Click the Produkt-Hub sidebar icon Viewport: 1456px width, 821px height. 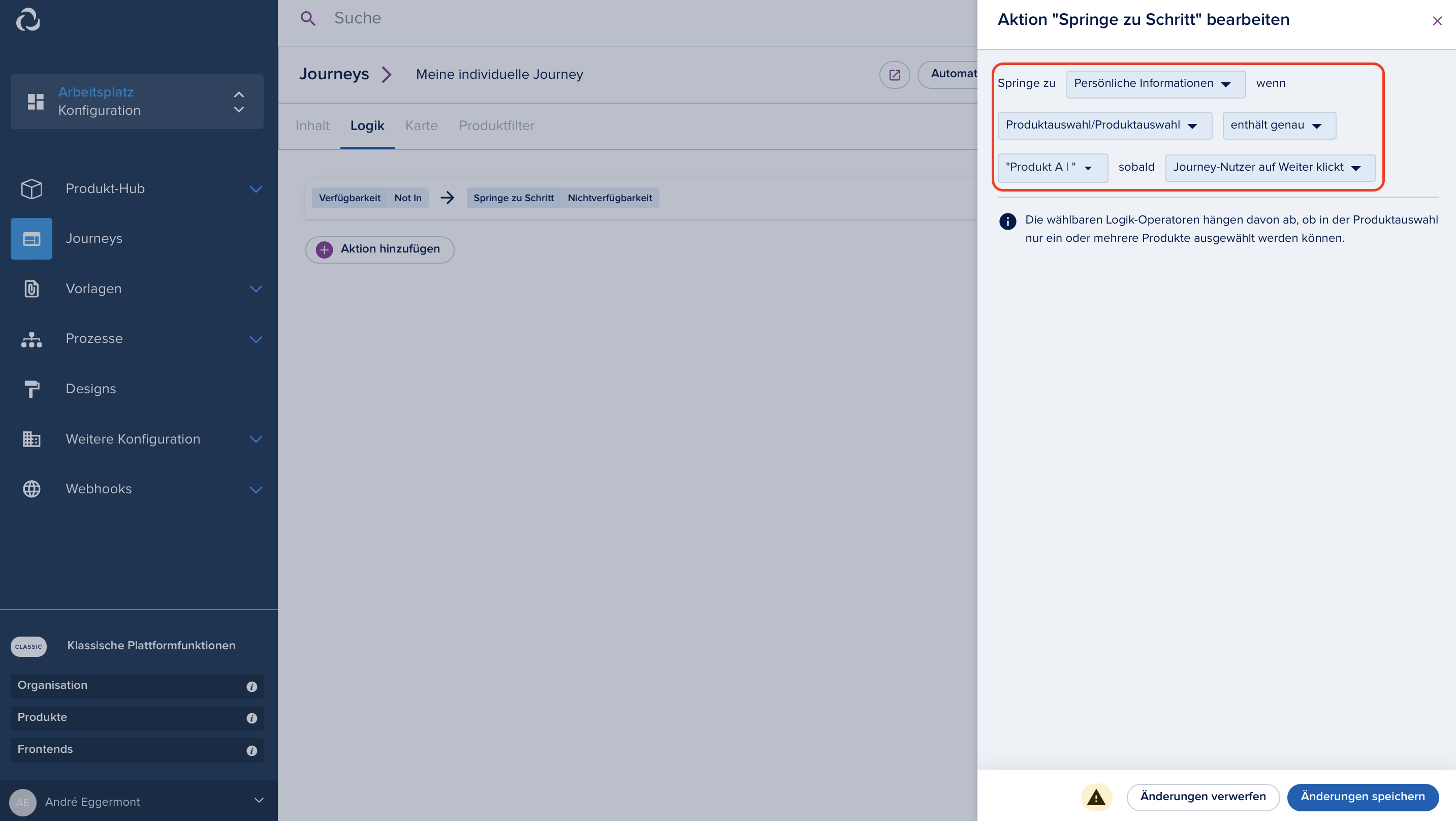(31, 188)
